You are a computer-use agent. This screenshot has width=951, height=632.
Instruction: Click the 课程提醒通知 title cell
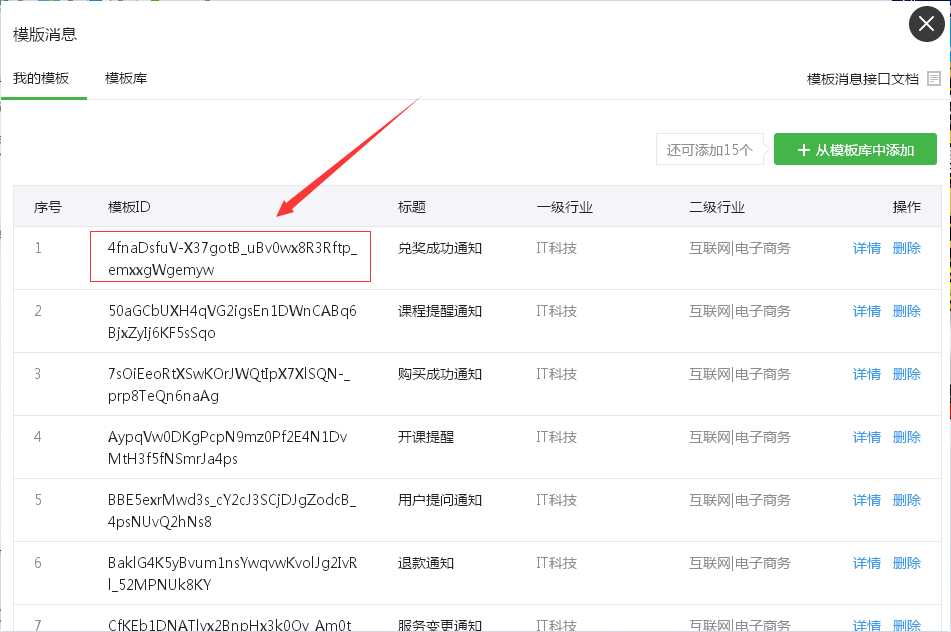click(440, 311)
